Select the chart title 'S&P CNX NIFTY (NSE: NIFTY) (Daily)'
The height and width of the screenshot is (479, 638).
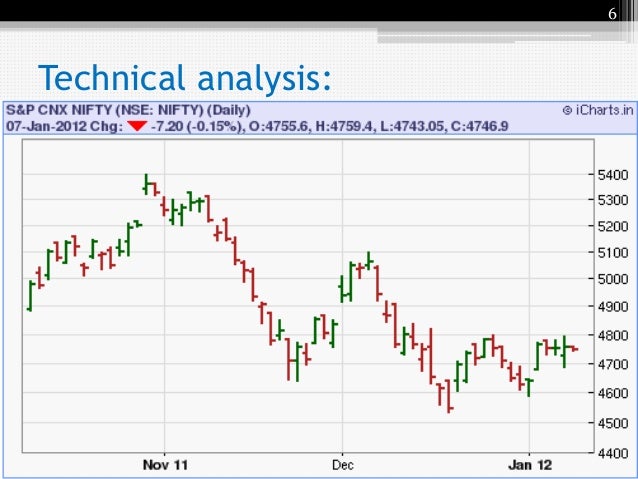128,110
